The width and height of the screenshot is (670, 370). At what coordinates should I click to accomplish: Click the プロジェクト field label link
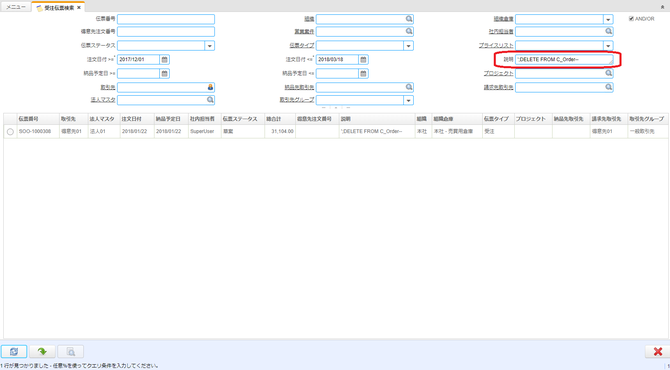(x=499, y=73)
